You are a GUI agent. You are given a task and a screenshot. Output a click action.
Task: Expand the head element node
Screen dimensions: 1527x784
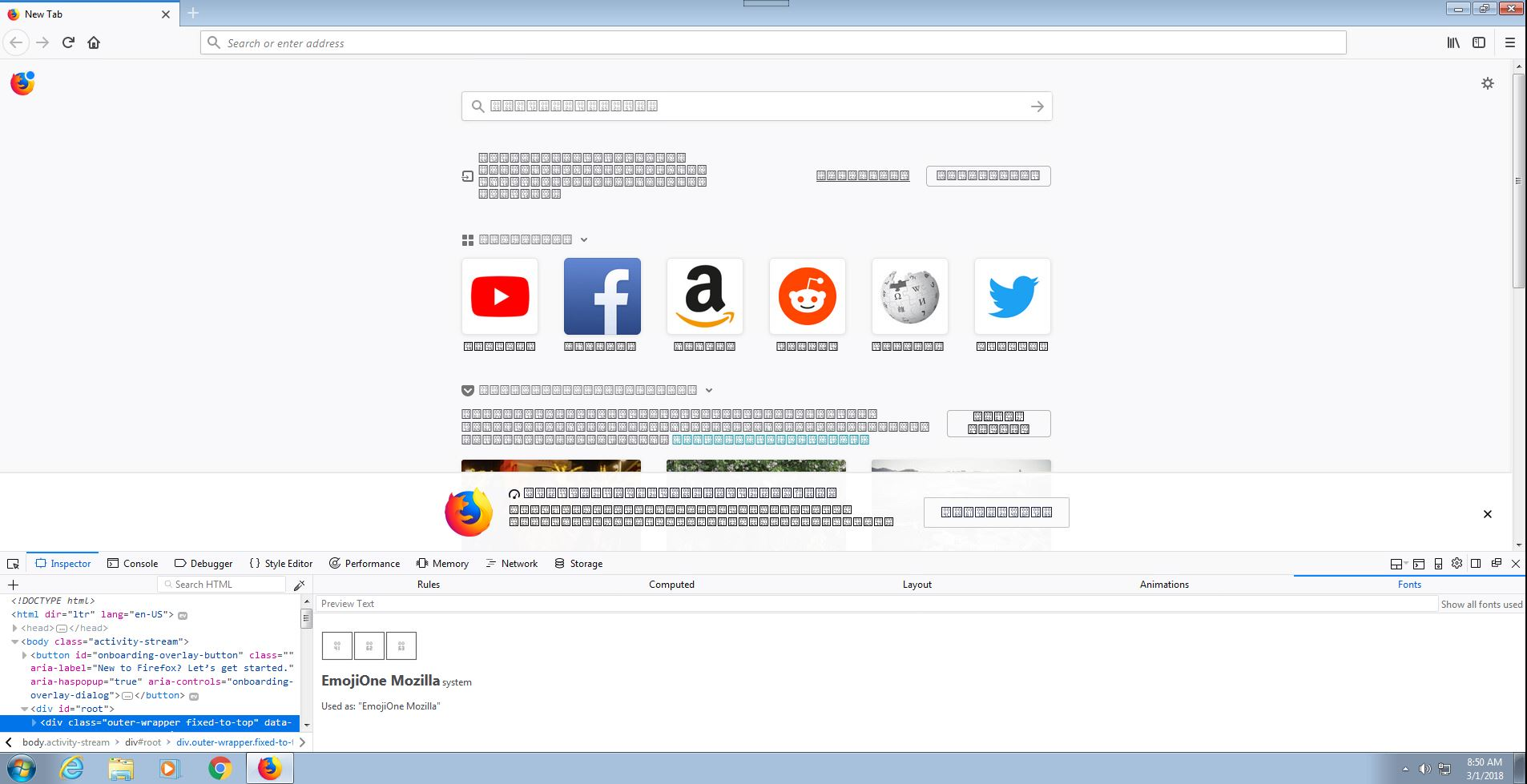pos(15,629)
